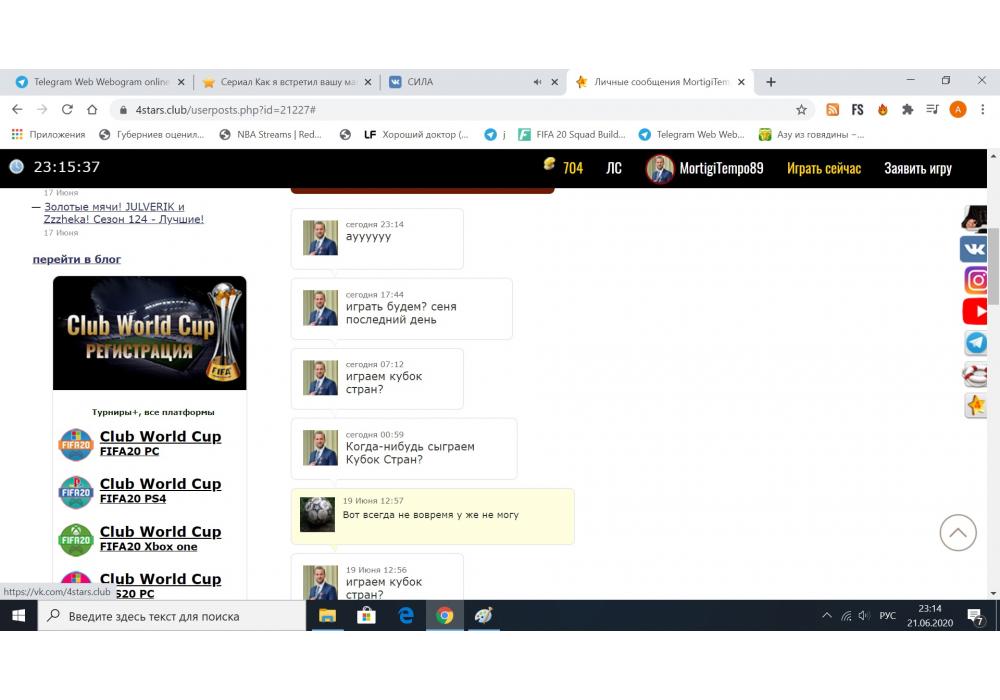This screenshot has width=1000, height=700.
Task: Mute the СИЛА tab audio icon
Action: coord(537,82)
